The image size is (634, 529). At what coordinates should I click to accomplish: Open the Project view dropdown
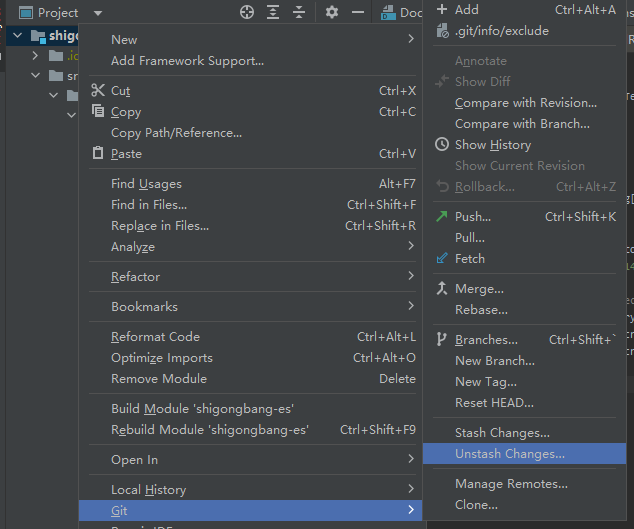(x=98, y=13)
